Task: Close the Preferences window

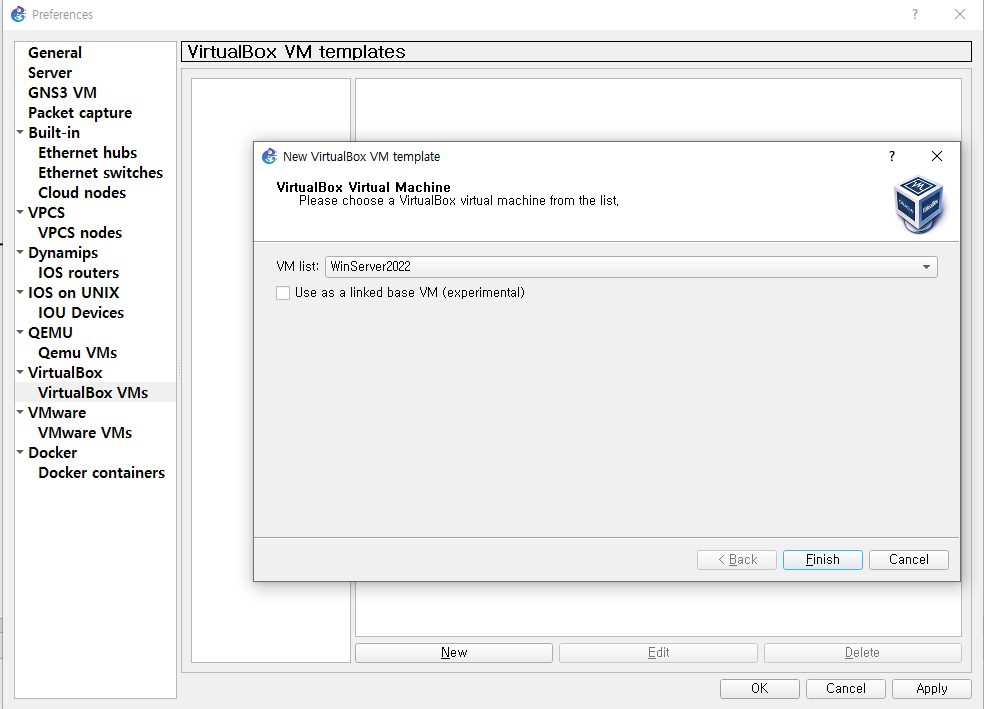Action: (960, 14)
